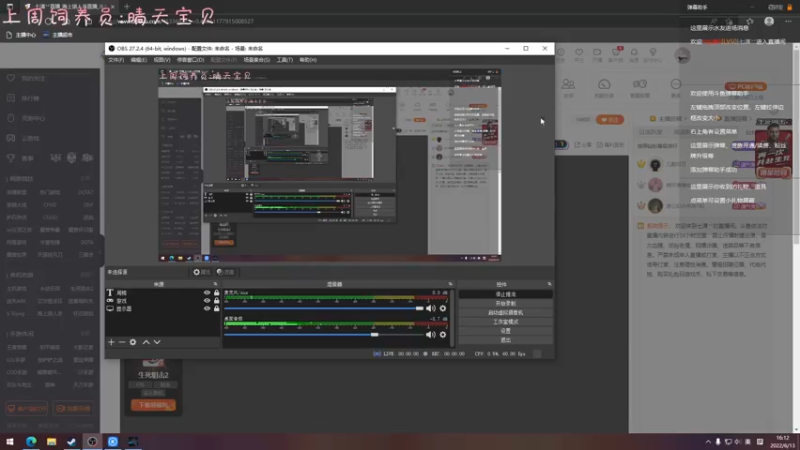Click 停止推流 Stop Streaming button
The width and height of the screenshot is (800, 450).
[506, 294]
